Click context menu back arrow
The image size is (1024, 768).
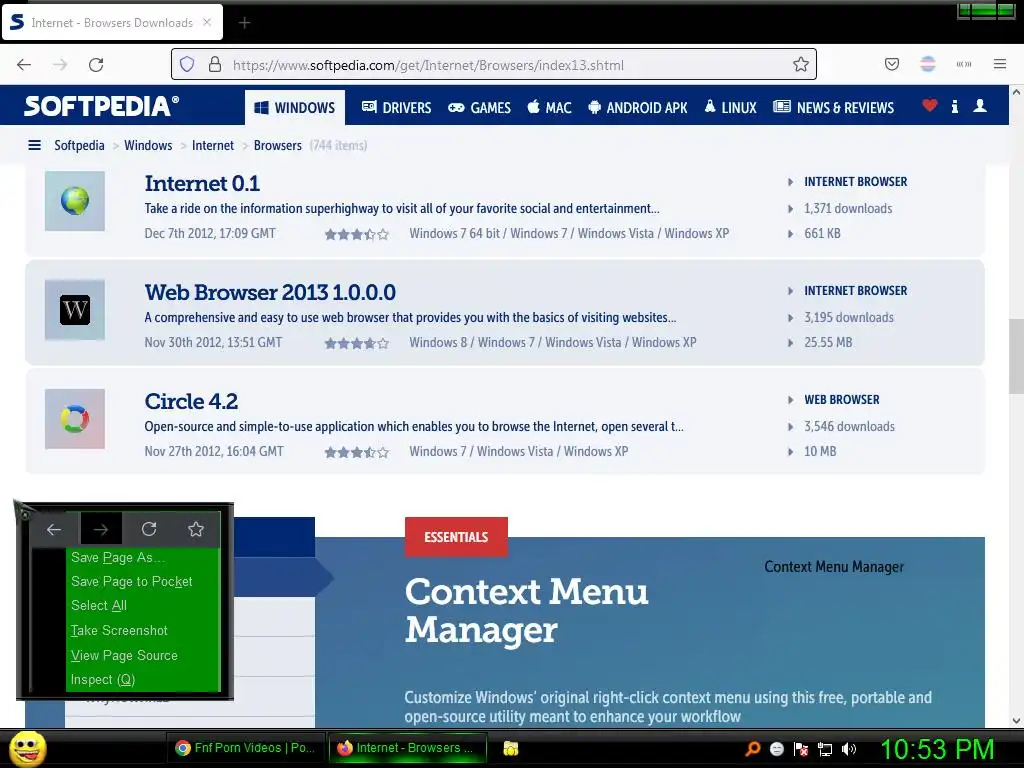54,529
